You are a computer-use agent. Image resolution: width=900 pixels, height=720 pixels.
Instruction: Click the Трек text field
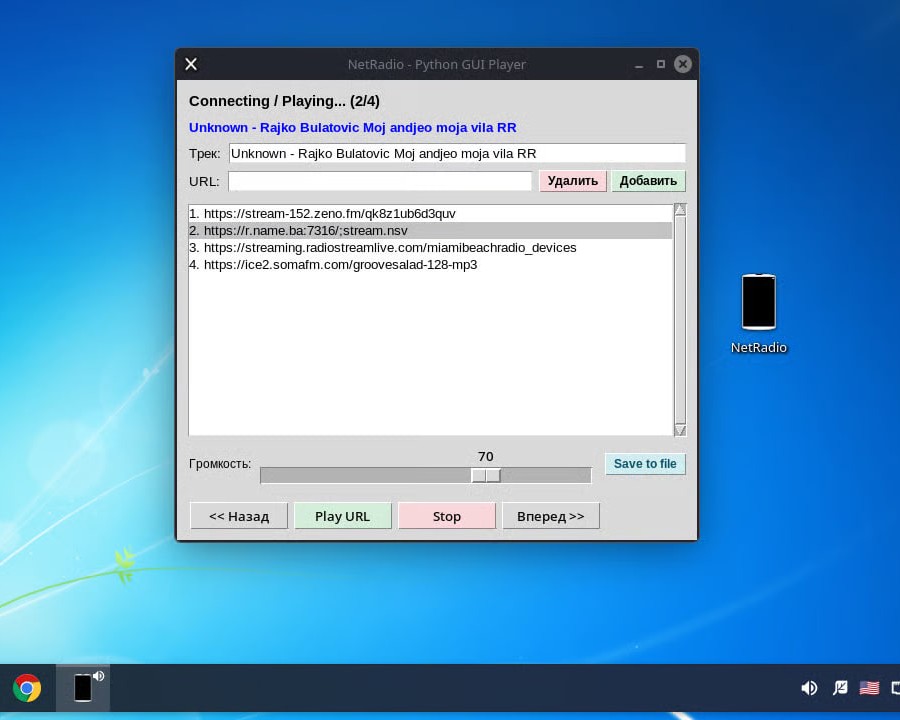[x=457, y=153]
